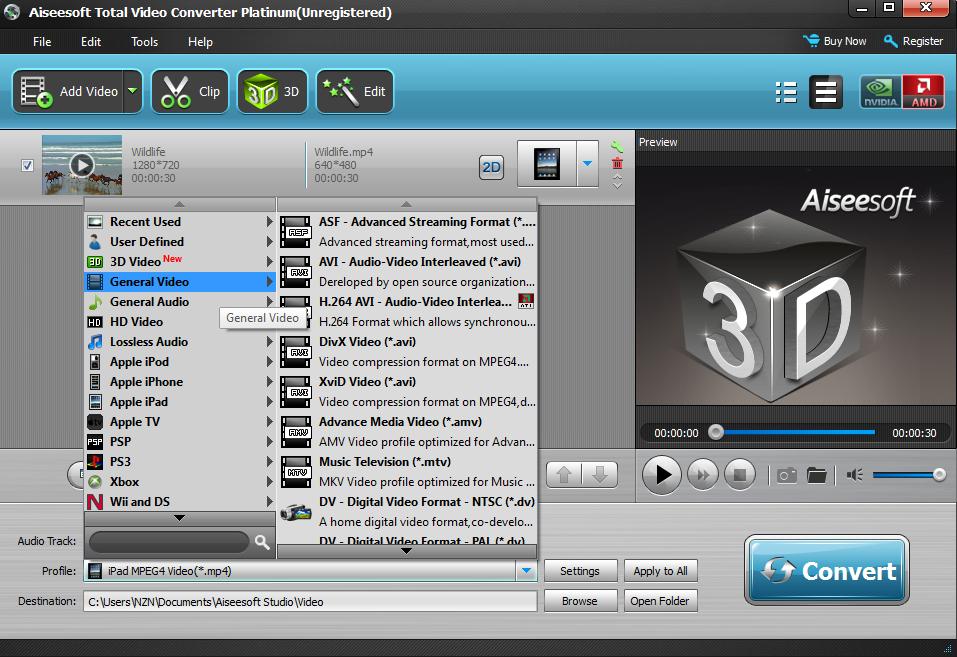Uncheck the Wildlife video checkbox
Screen dimensions: 957x657
(x=27, y=164)
